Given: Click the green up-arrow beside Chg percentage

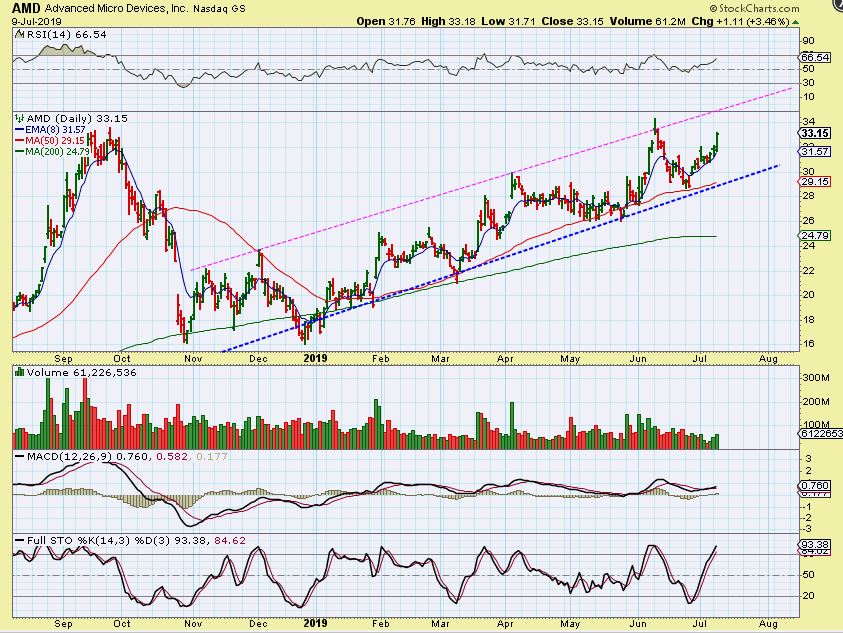Looking at the screenshot, I should pos(796,22).
